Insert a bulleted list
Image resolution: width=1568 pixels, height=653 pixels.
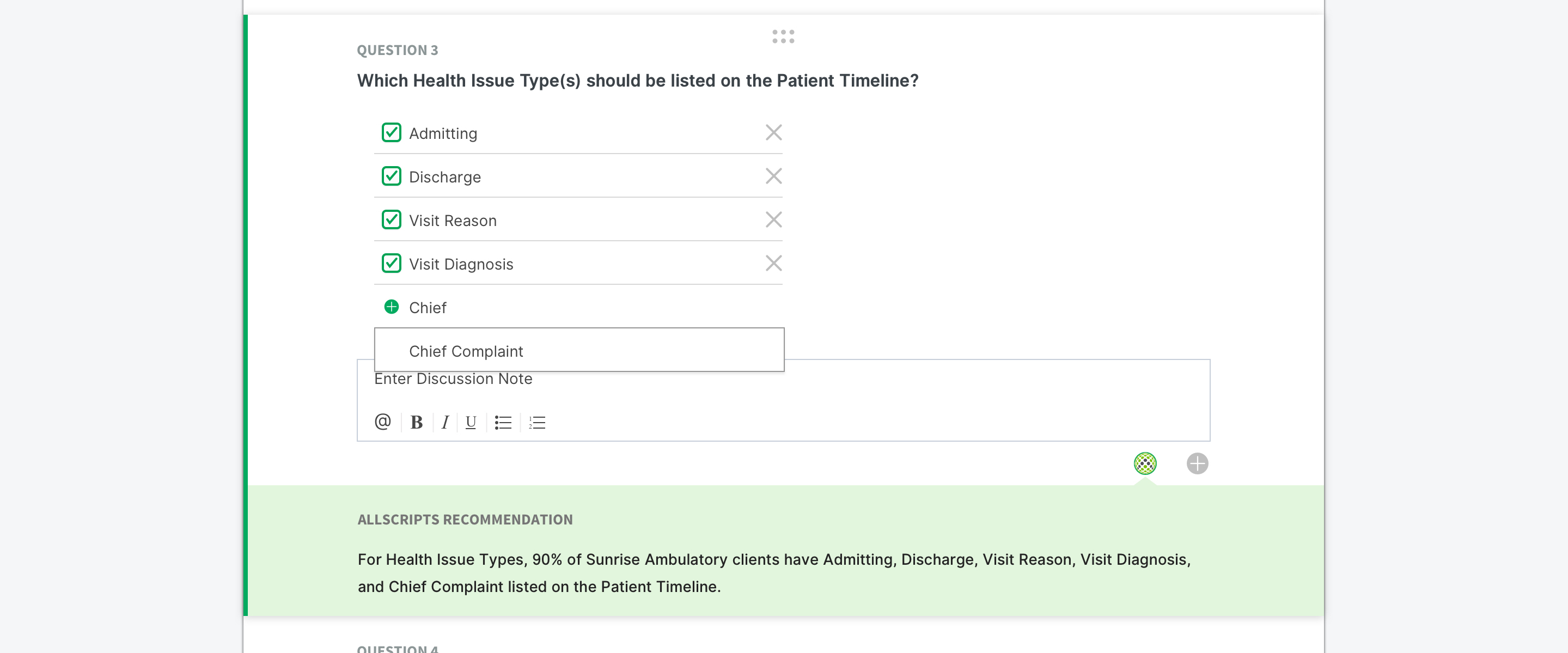(x=503, y=422)
